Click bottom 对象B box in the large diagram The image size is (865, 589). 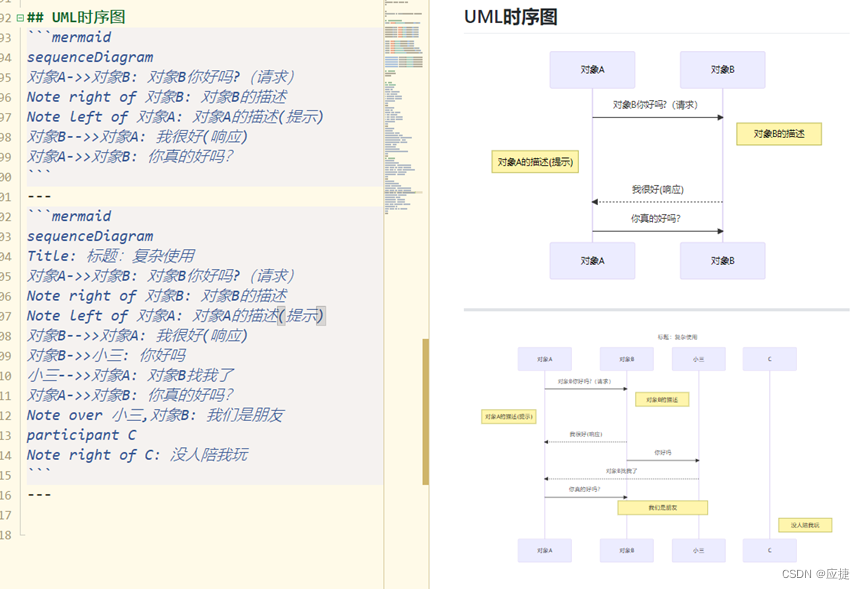point(723,261)
